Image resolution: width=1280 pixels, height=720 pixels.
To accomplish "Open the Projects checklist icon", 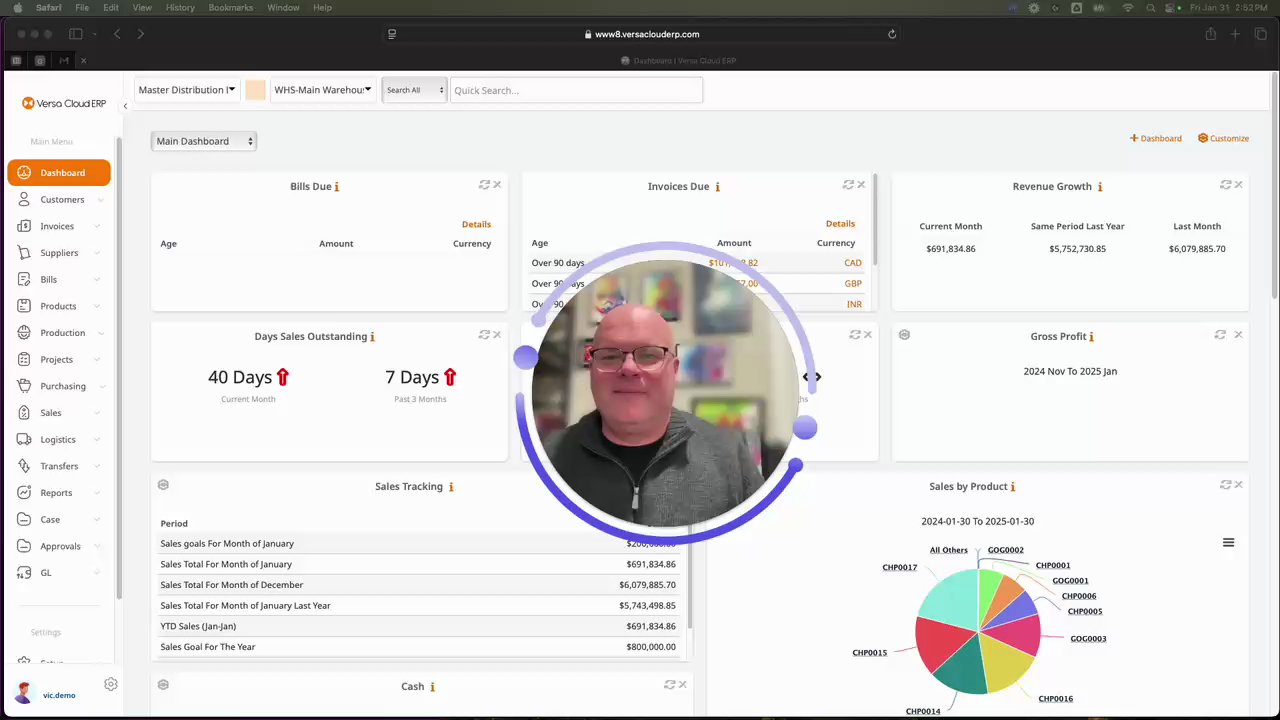I will pyautogui.click(x=25, y=359).
